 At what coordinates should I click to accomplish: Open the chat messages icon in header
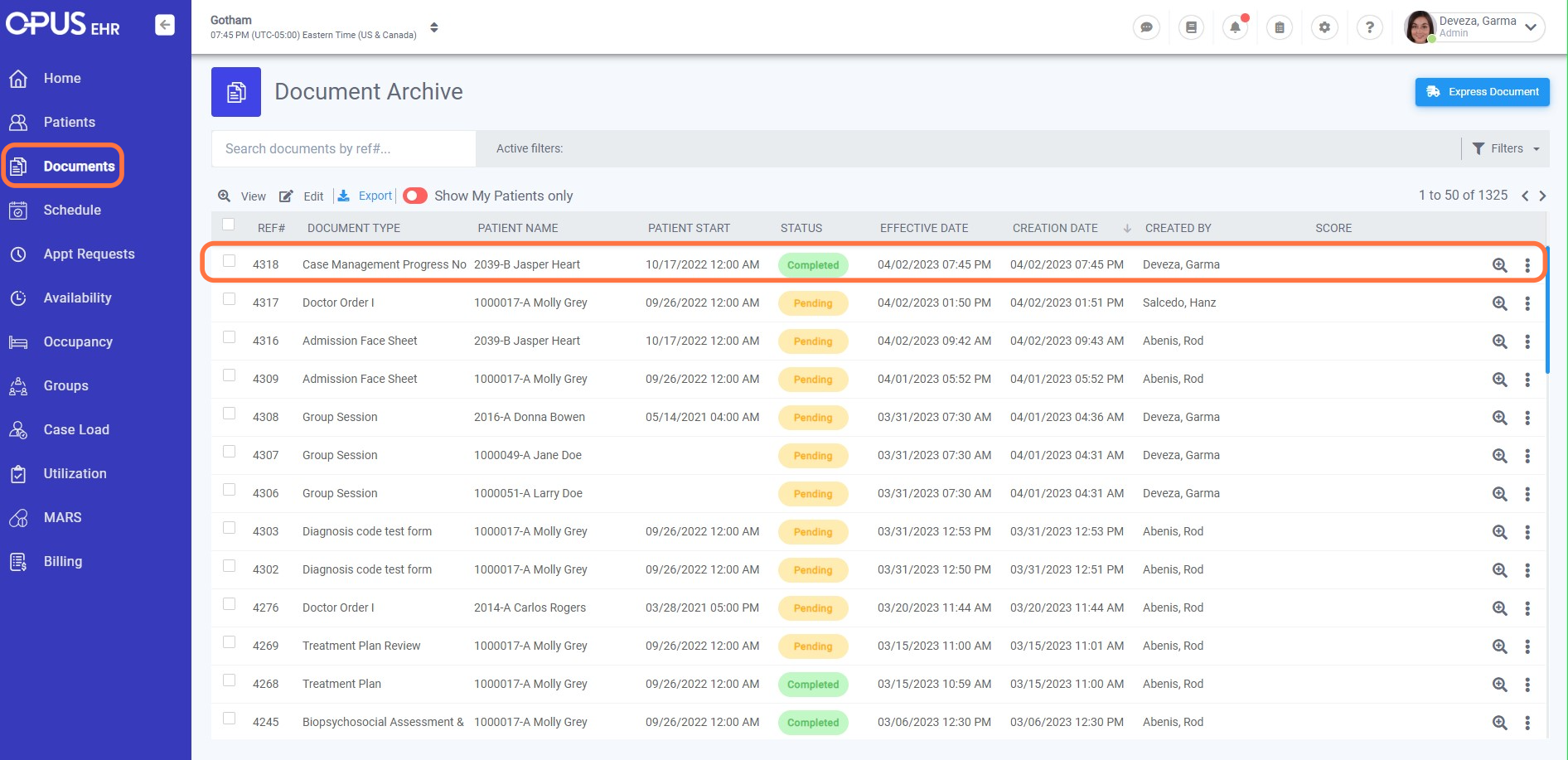pyautogui.click(x=1146, y=27)
